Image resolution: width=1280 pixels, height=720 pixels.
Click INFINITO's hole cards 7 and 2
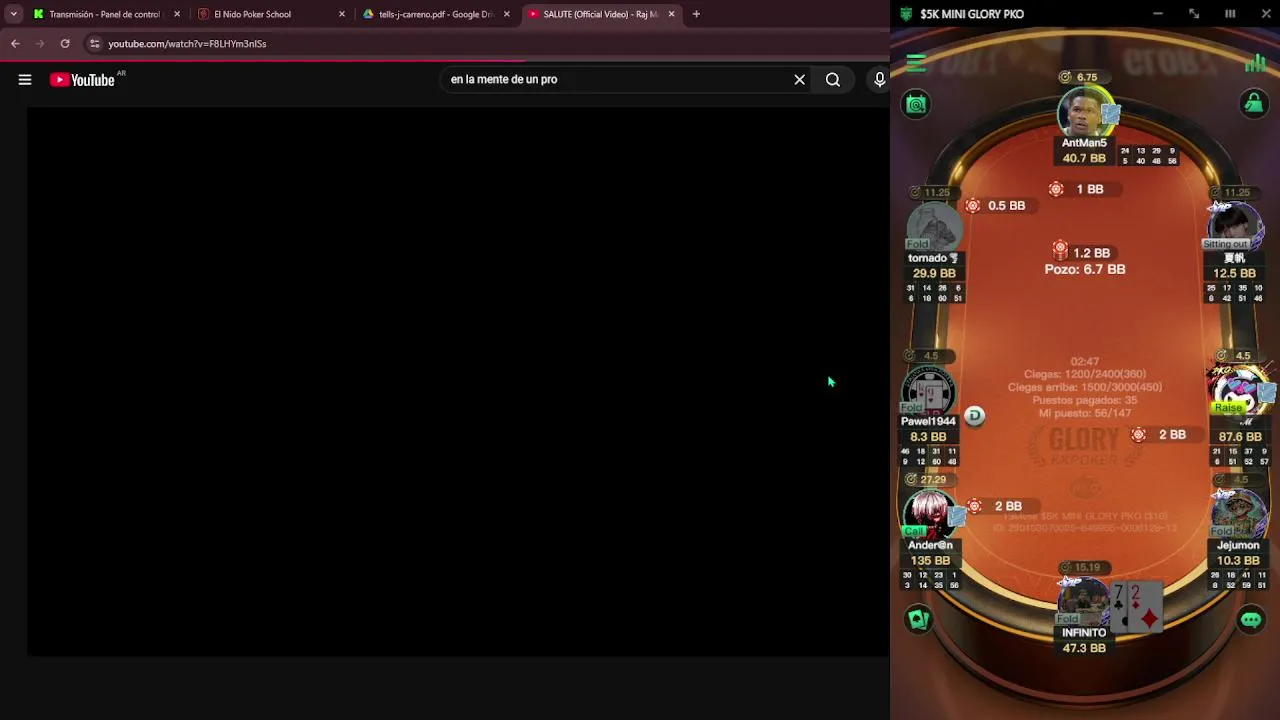point(1137,606)
